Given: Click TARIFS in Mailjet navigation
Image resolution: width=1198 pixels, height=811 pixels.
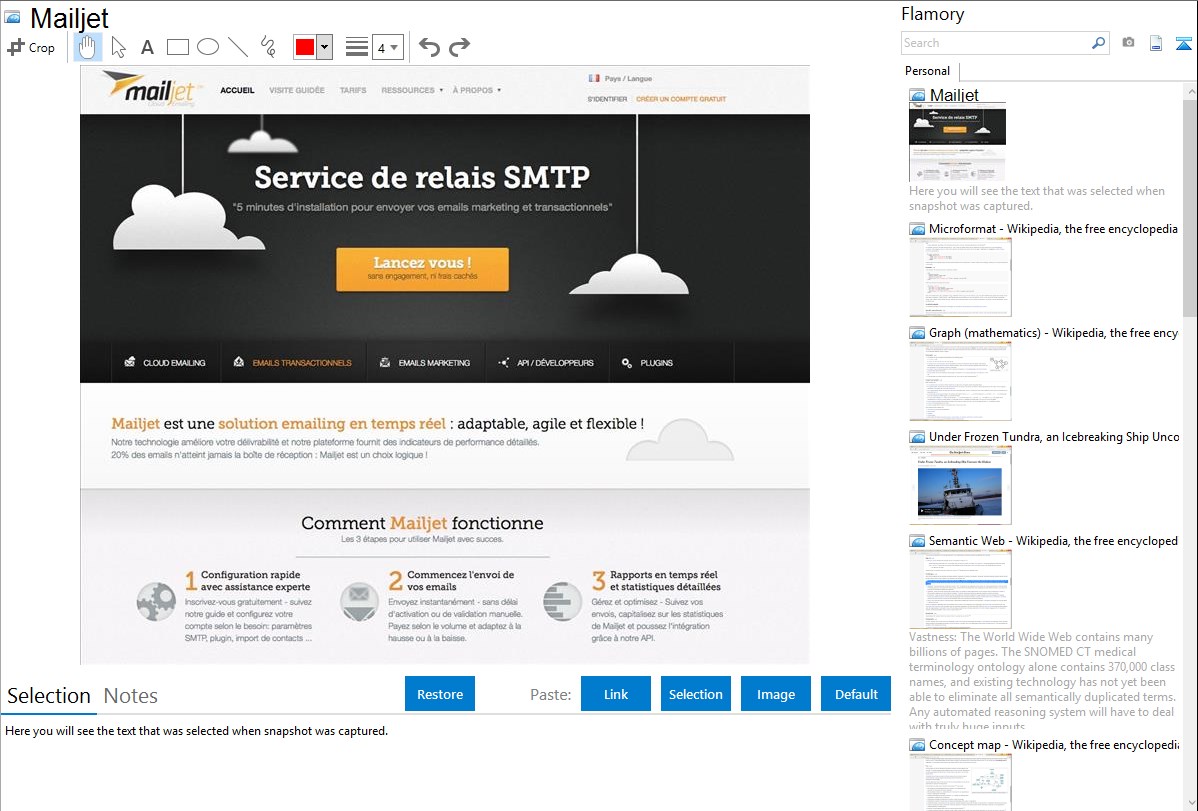Looking at the screenshot, I should 353,90.
